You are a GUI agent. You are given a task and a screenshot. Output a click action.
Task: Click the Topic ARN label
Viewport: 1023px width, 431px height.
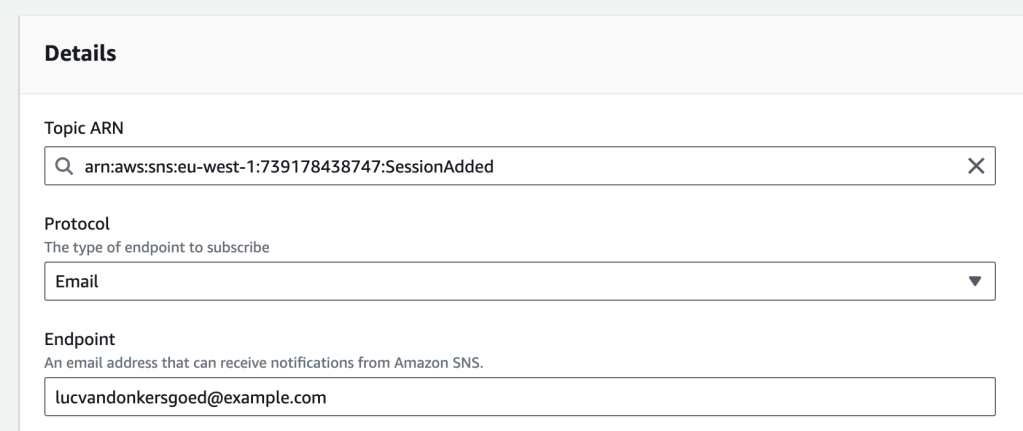(x=84, y=129)
